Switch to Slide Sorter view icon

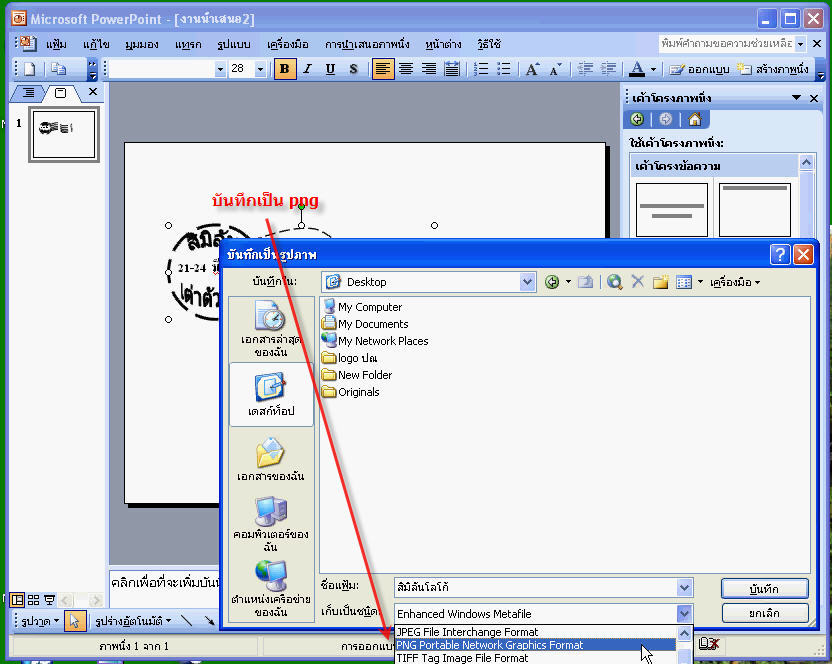33,600
